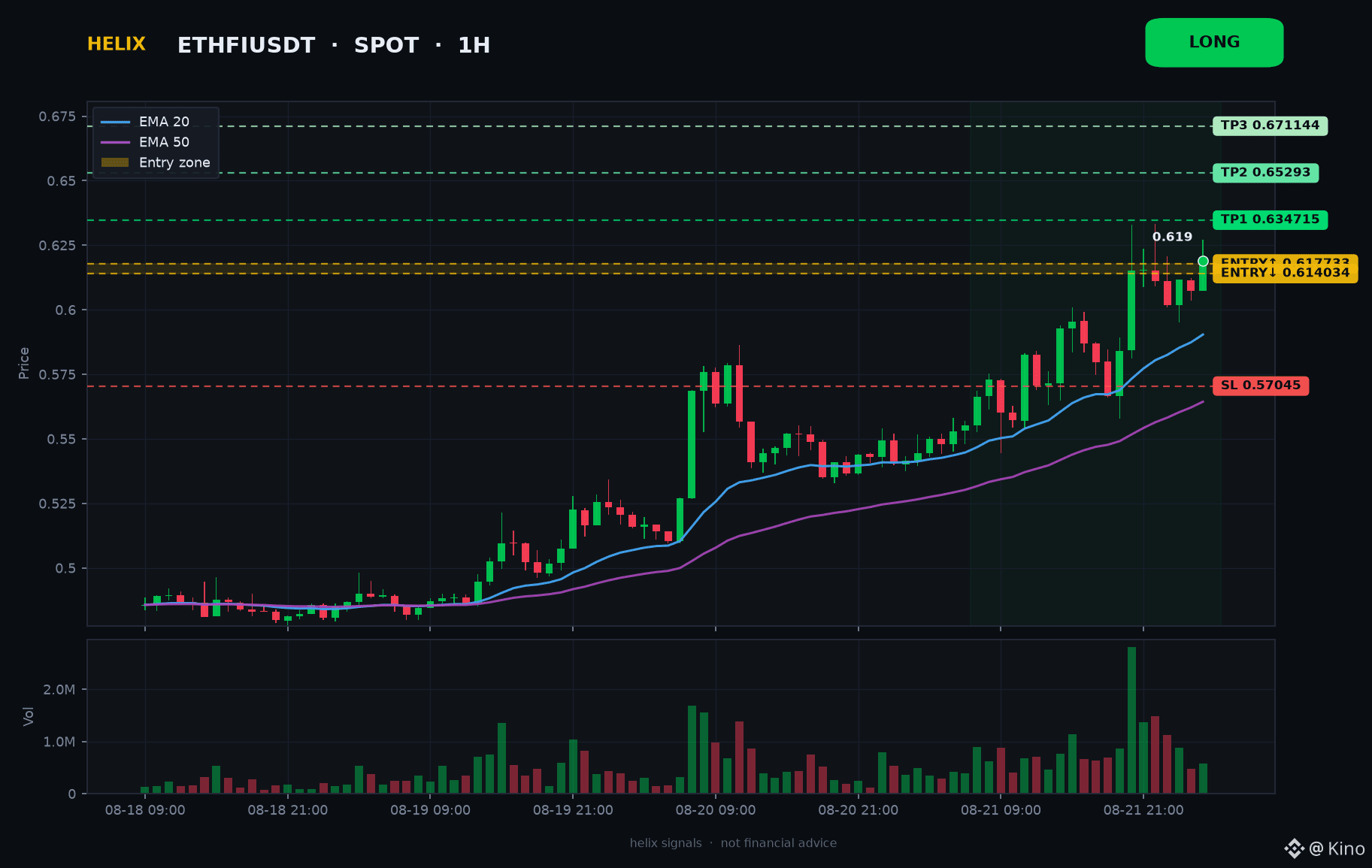1372x868 pixels.
Task: Click the 08-21 21:00 time axis label
Action: tap(1143, 810)
